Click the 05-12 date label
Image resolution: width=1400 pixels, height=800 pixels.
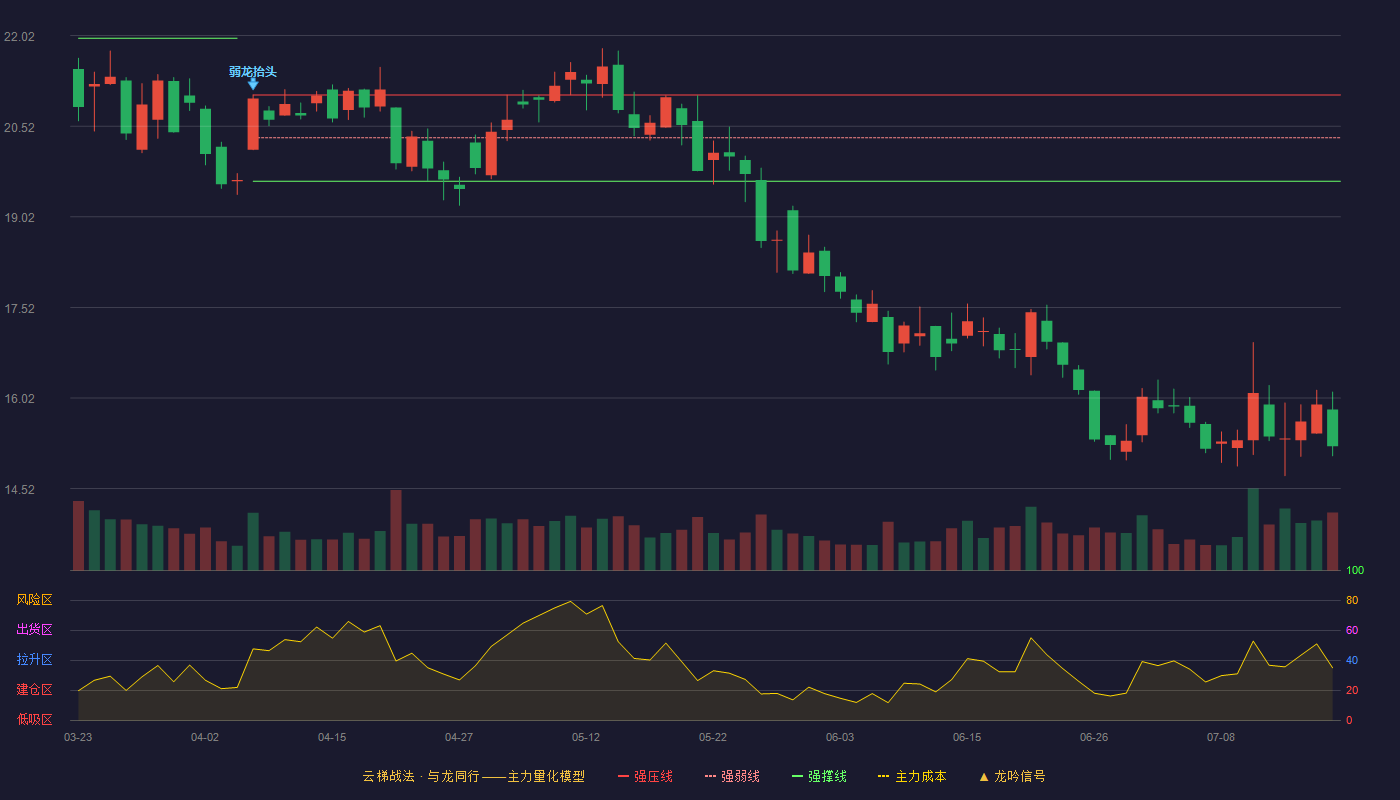pos(586,737)
